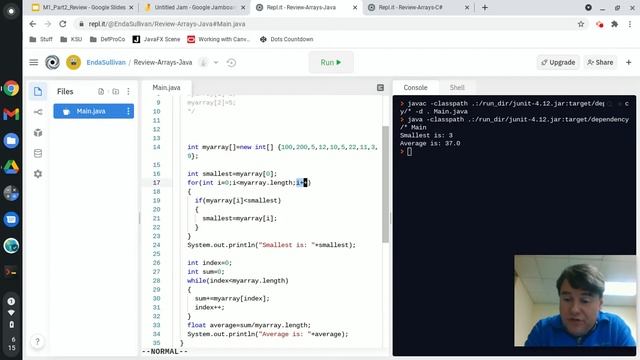This screenshot has width=640, height=360.
Task: Open Google Drive from shelf
Action: coord(11,167)
